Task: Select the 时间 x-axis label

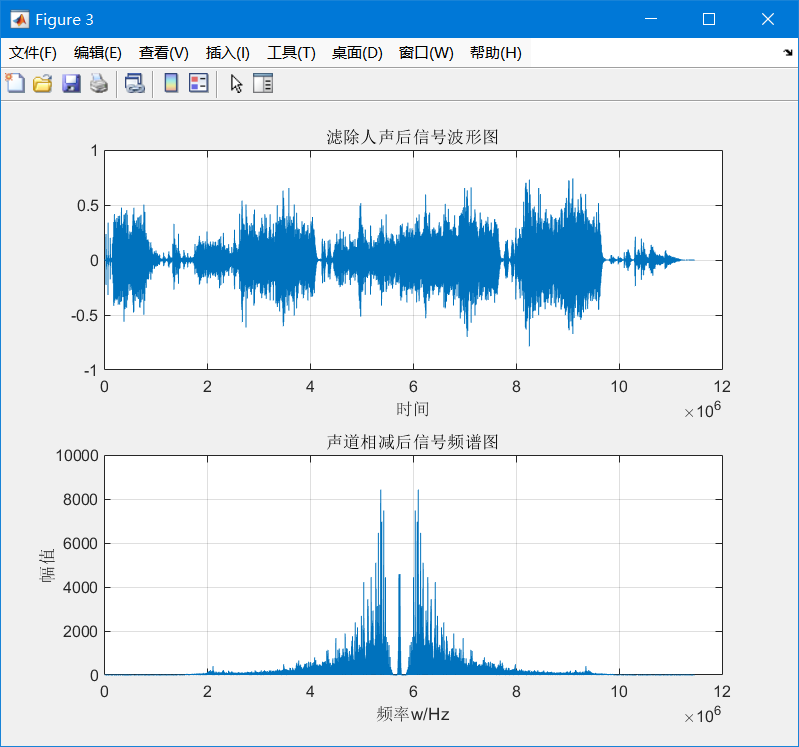Action: click(x=413, y=409)
